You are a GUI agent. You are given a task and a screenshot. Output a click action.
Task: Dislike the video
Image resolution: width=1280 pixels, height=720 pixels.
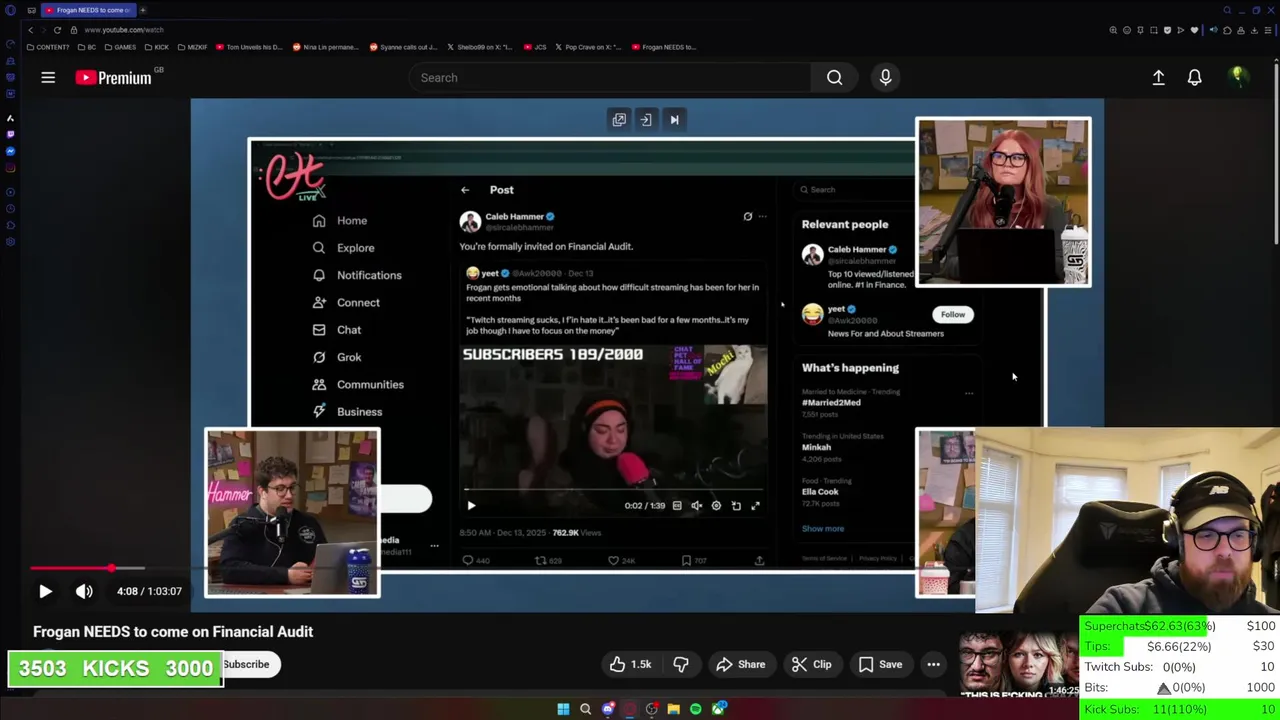coord(681,664)
